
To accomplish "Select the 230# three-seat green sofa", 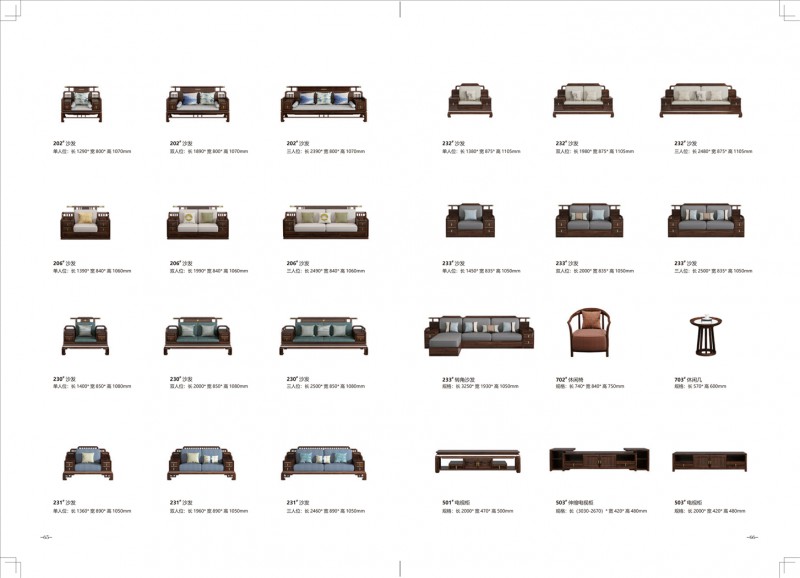I will (326, 336).
